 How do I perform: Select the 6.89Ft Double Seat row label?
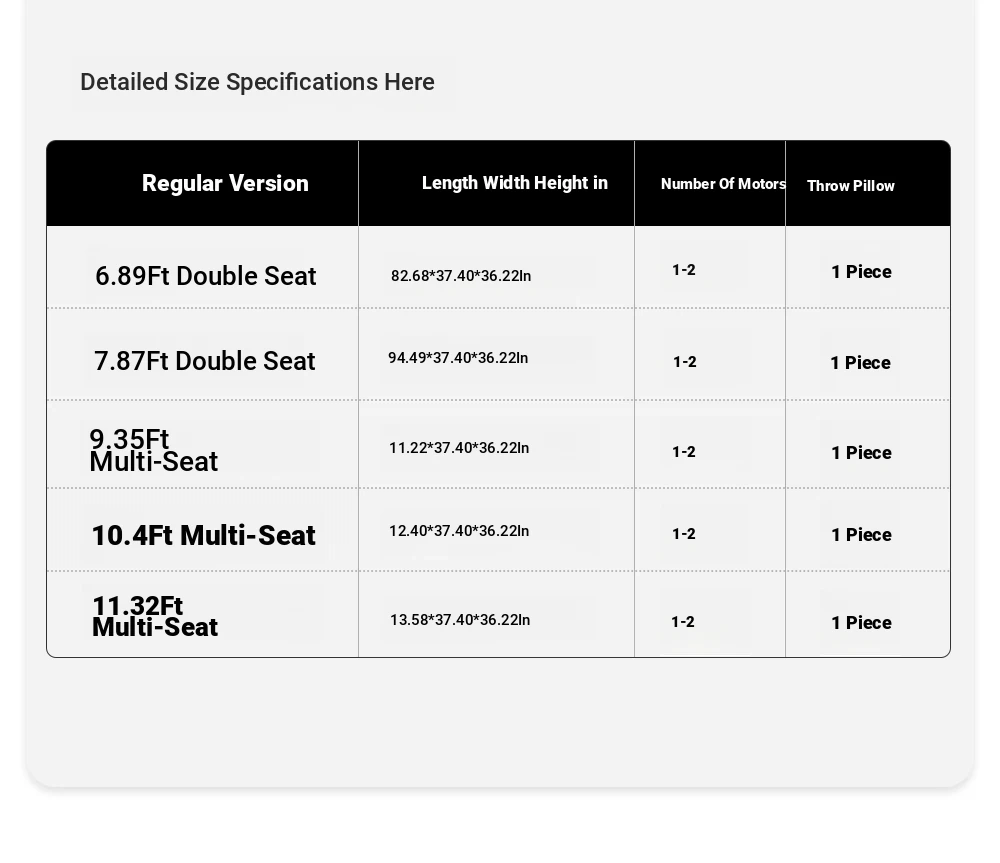[x=205, y=276]
